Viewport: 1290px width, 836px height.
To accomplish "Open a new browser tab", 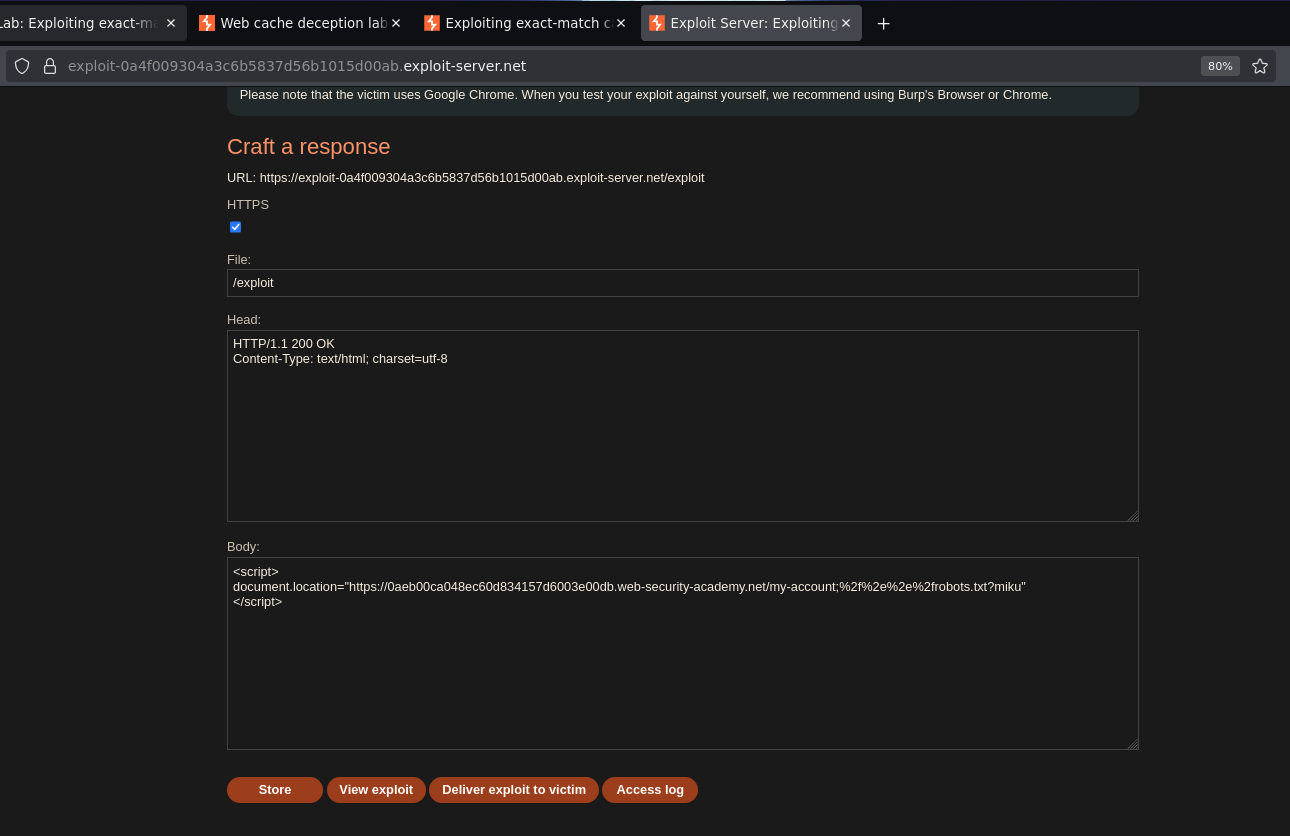I will coord(883,23).
